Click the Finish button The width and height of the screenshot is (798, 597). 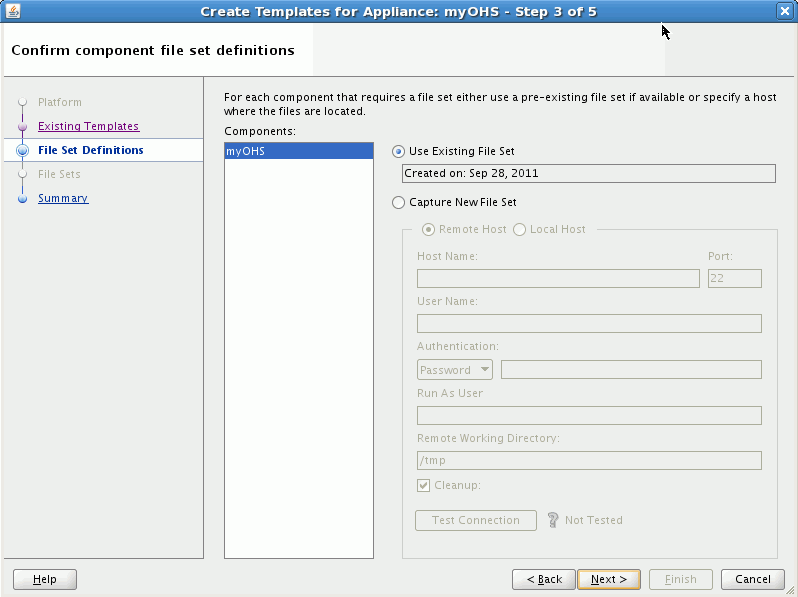pyautogui.click(x=680, y=579)
